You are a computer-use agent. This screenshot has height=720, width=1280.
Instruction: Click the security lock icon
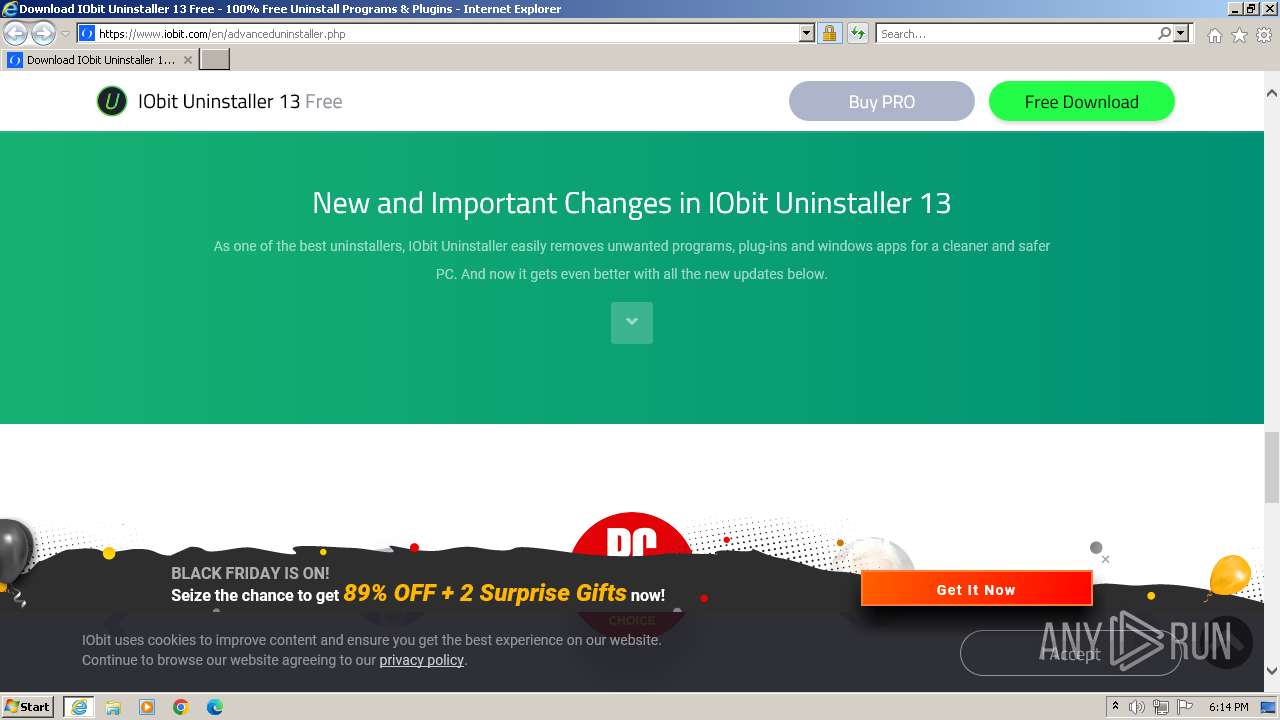pyautogui.click(x=829, y=33)
